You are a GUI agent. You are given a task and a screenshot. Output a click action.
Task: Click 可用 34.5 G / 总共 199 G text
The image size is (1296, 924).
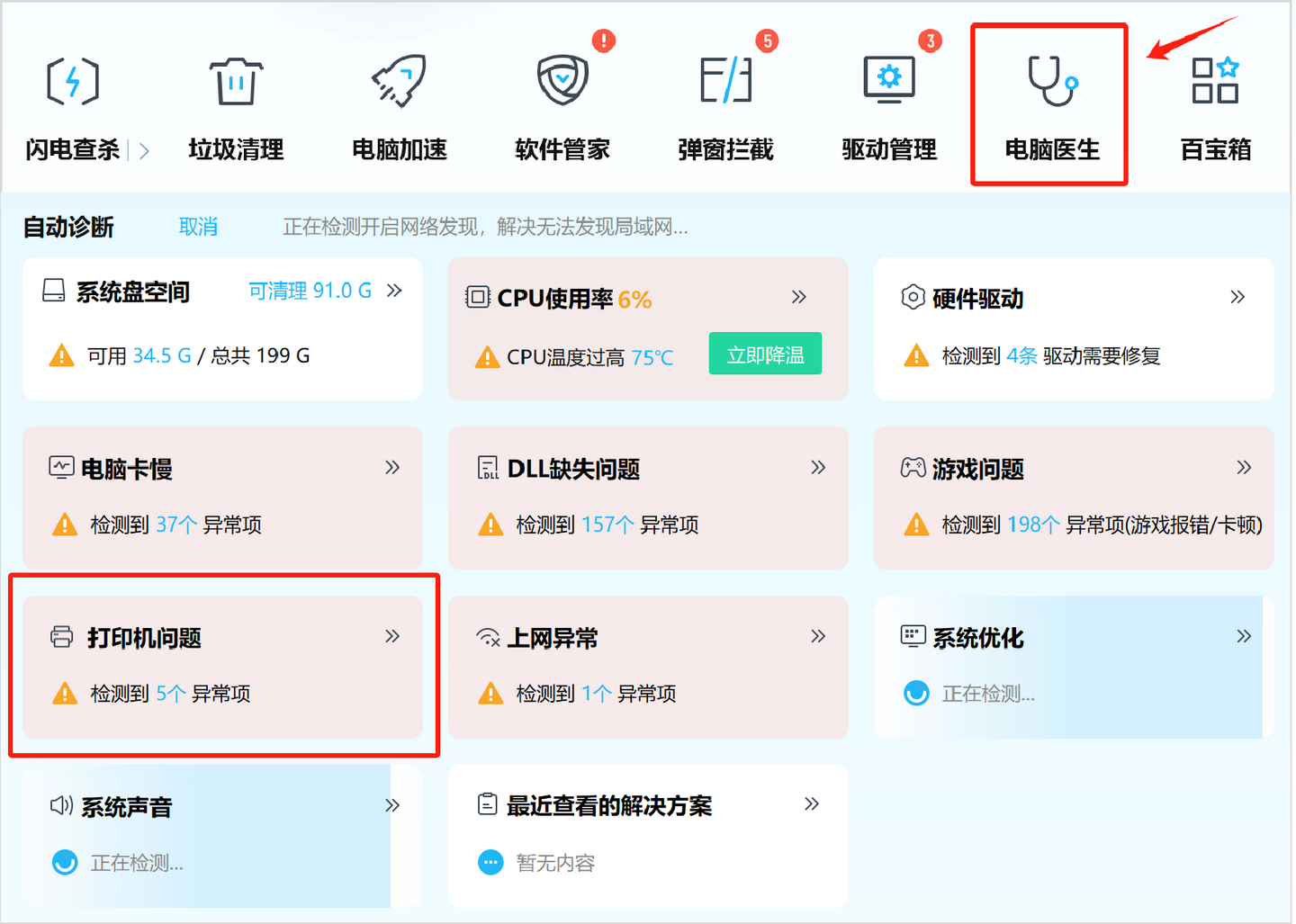point(198,356)
